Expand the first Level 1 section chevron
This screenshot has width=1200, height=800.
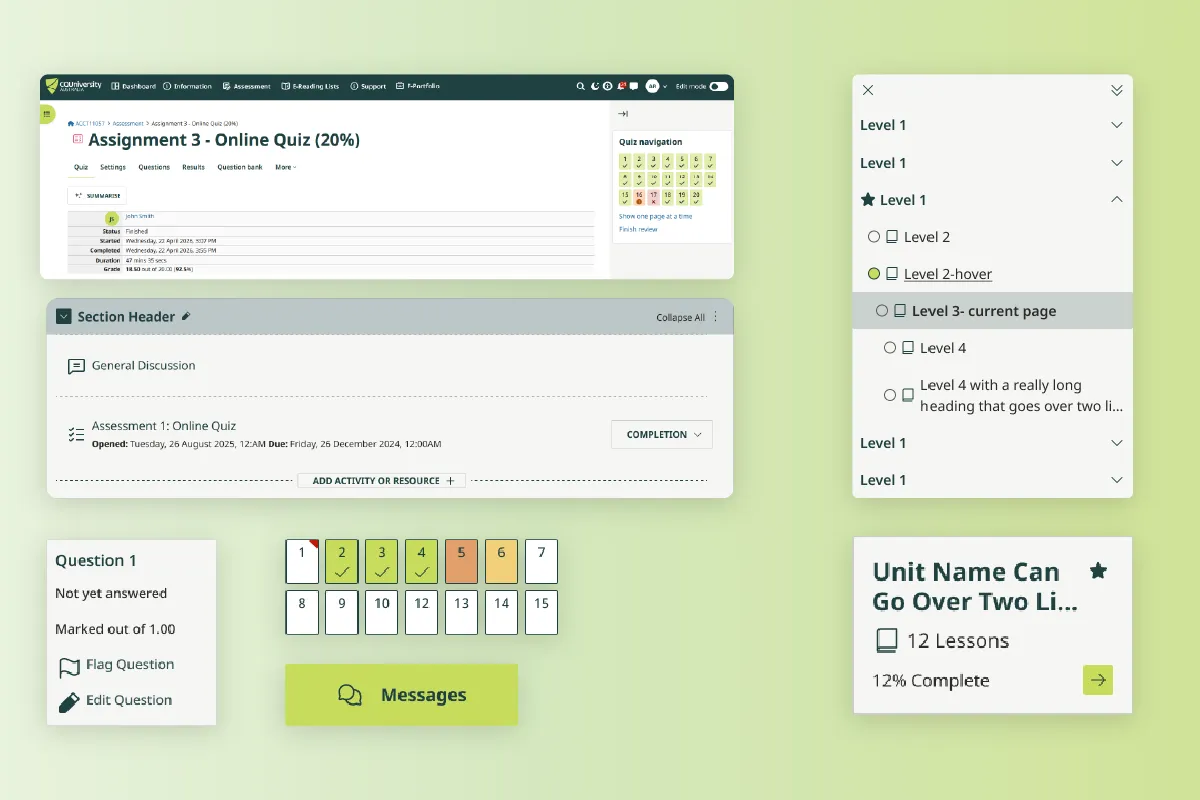[x=1117, y=125]
